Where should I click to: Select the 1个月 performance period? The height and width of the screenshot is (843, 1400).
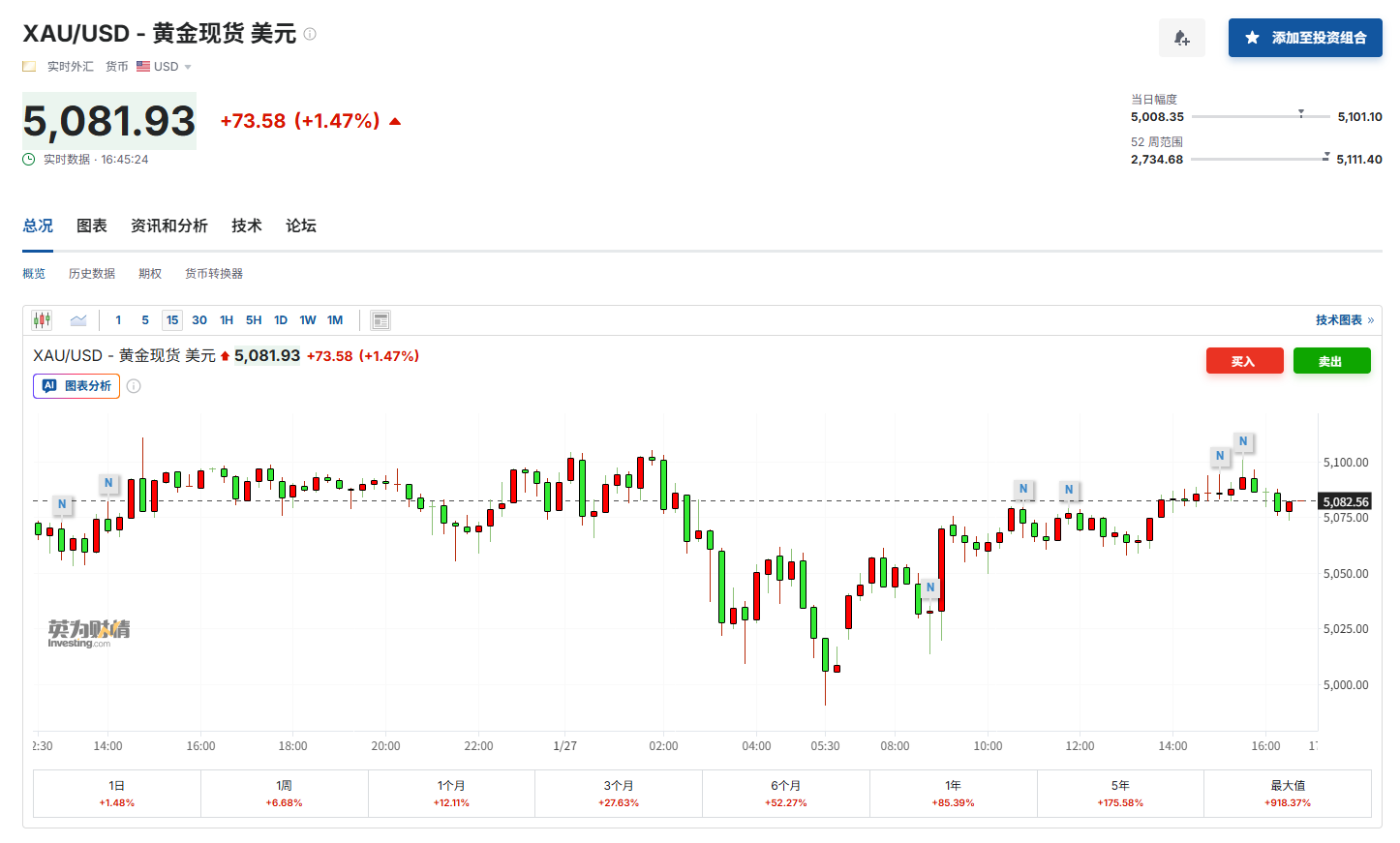pos(451,793)
